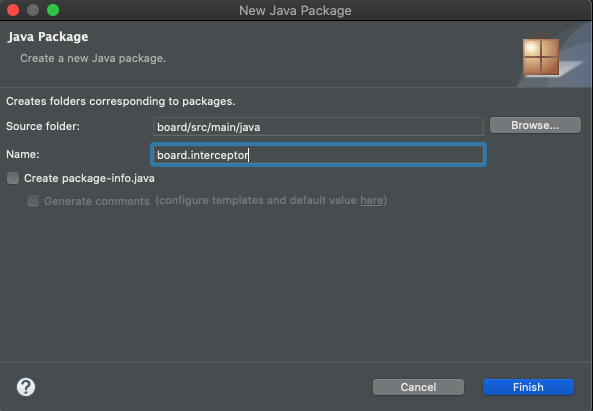Viewport: 593px width, 411px height.
Task: Enable the Create package-info.java checkbox
Action: click(x=13, y=178)
